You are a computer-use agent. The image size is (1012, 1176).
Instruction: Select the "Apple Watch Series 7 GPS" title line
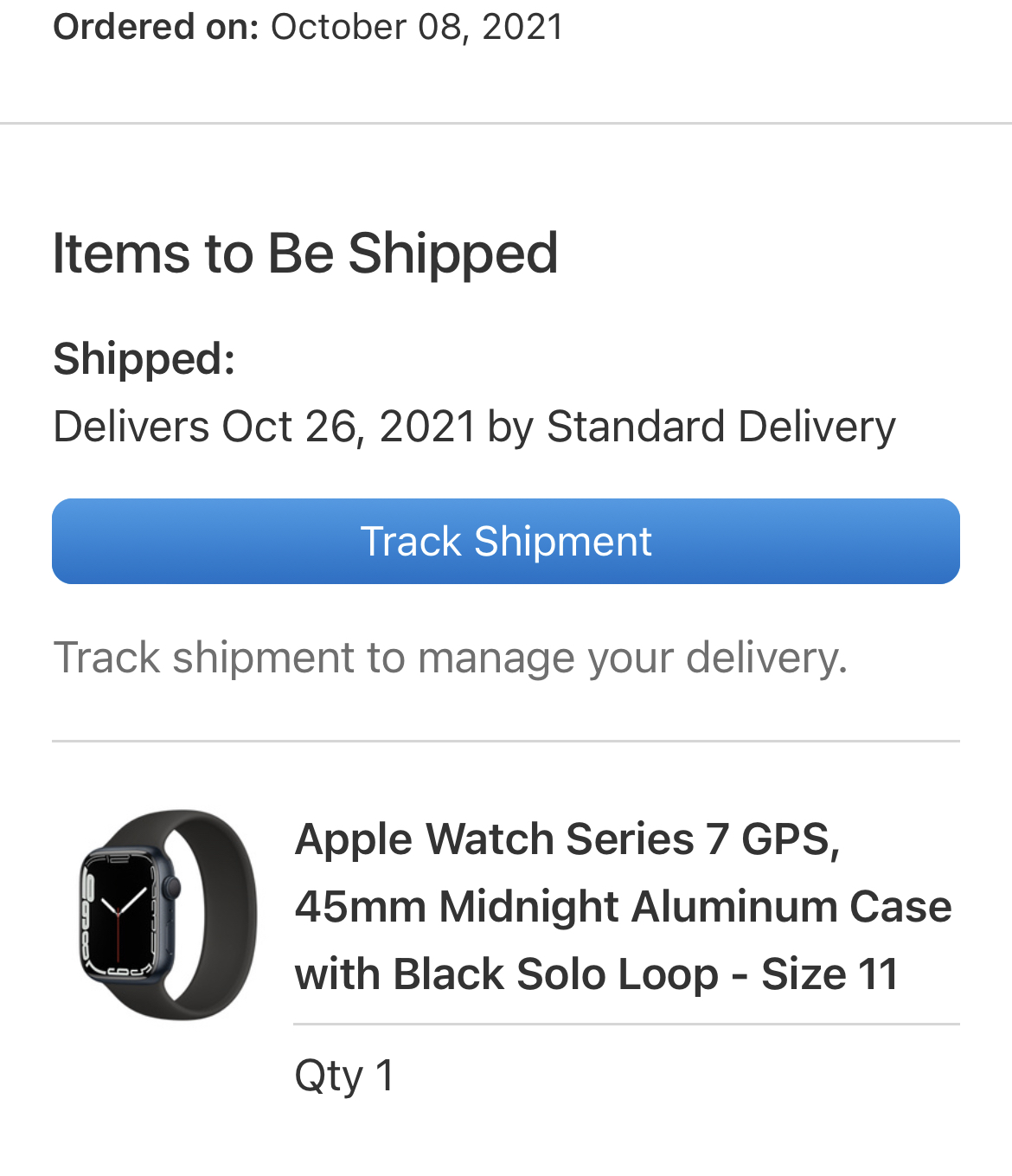(567, 839)
